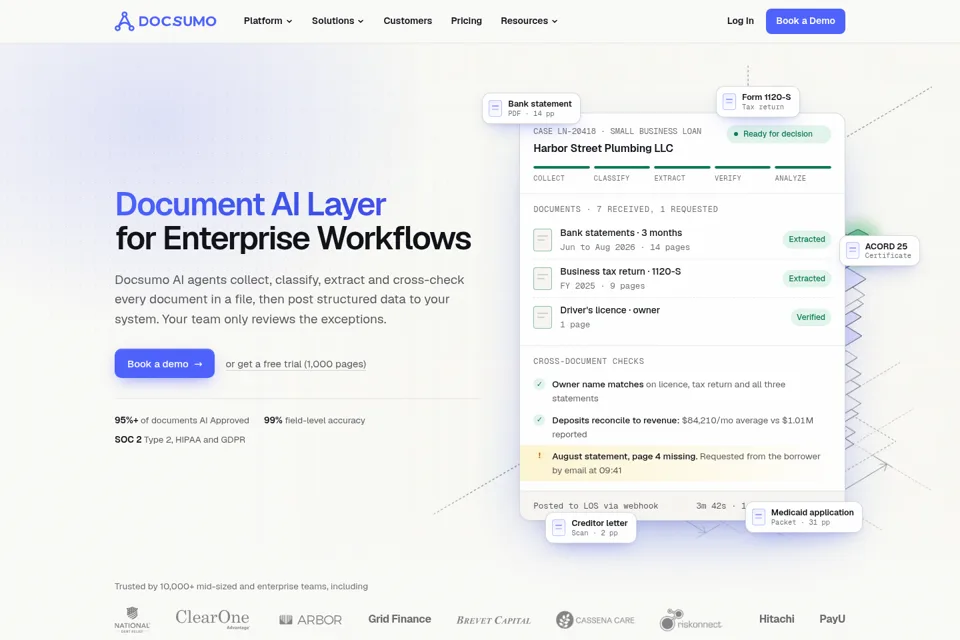Click the PayU logo
Image resolution: width=960 pixels, height=640 pixels.
[832, 619]
